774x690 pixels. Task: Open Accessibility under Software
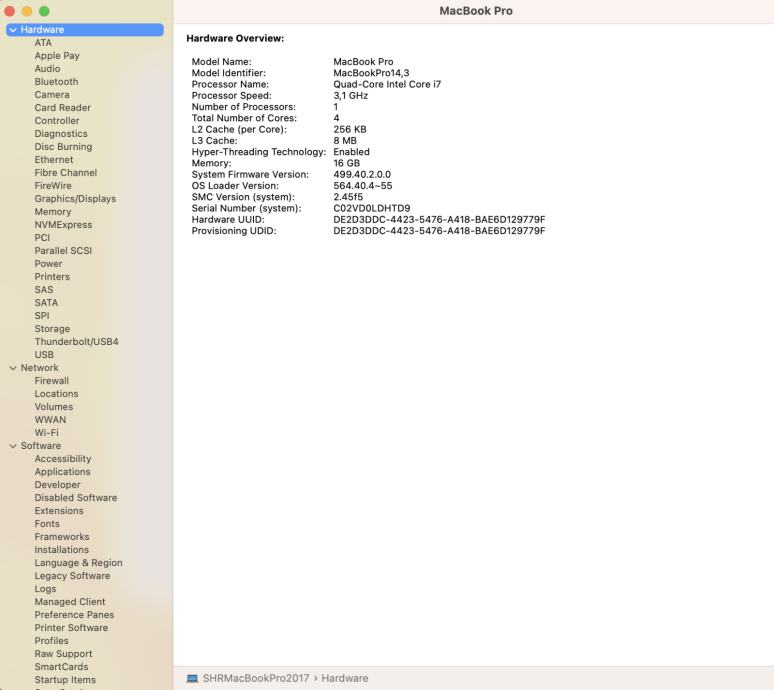coord(63,459)
